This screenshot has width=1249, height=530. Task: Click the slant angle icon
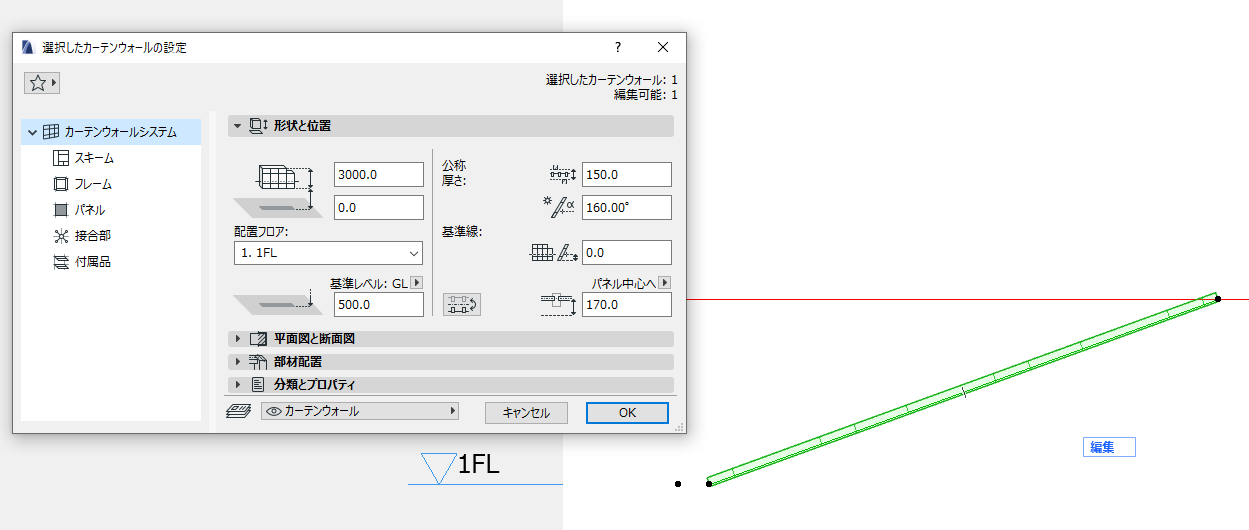(x=558, y=207)
